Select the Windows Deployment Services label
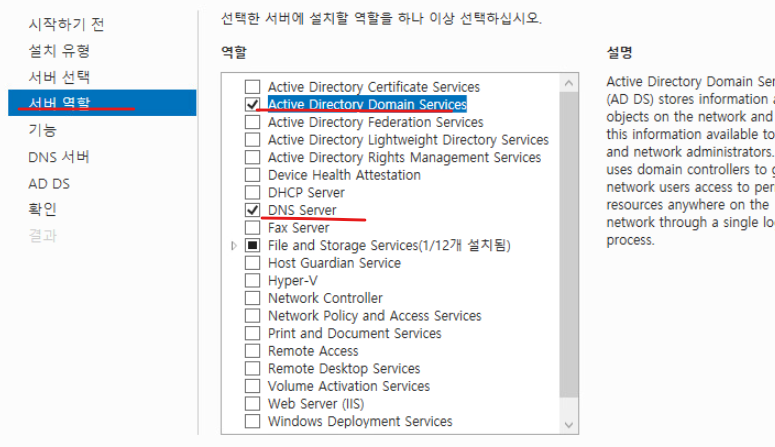 (x=360, y=421)
